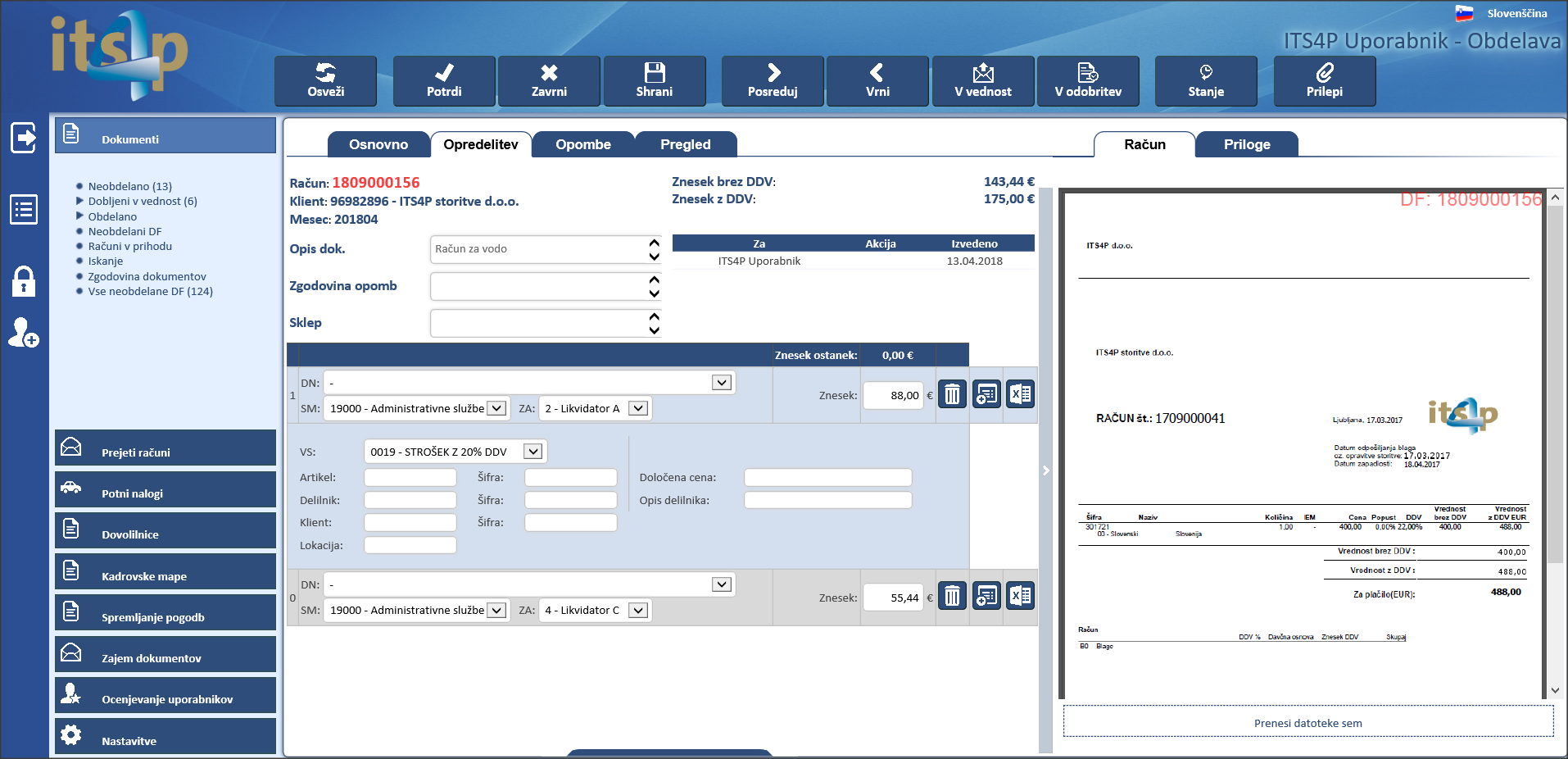Attach file with Prilepi button
The height and width of the screenshot is (759, 1568).
pos(1325,81)
